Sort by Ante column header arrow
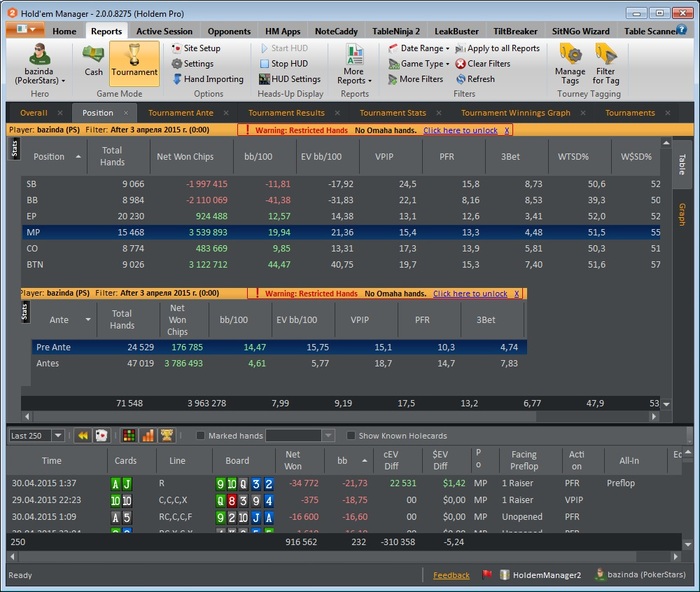Image resolution: width=700 pixels, height=592 pixels. point(88,320)
